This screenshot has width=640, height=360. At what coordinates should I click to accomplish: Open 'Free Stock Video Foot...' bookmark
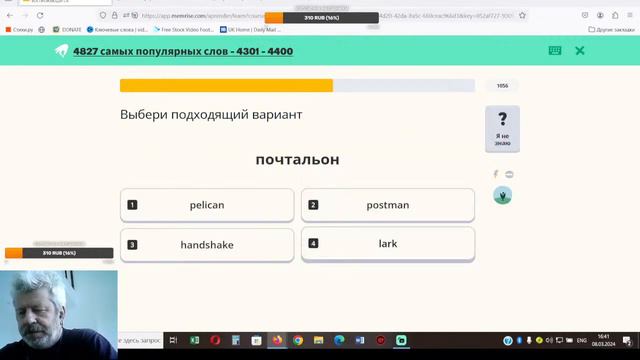tap(184, 29)
